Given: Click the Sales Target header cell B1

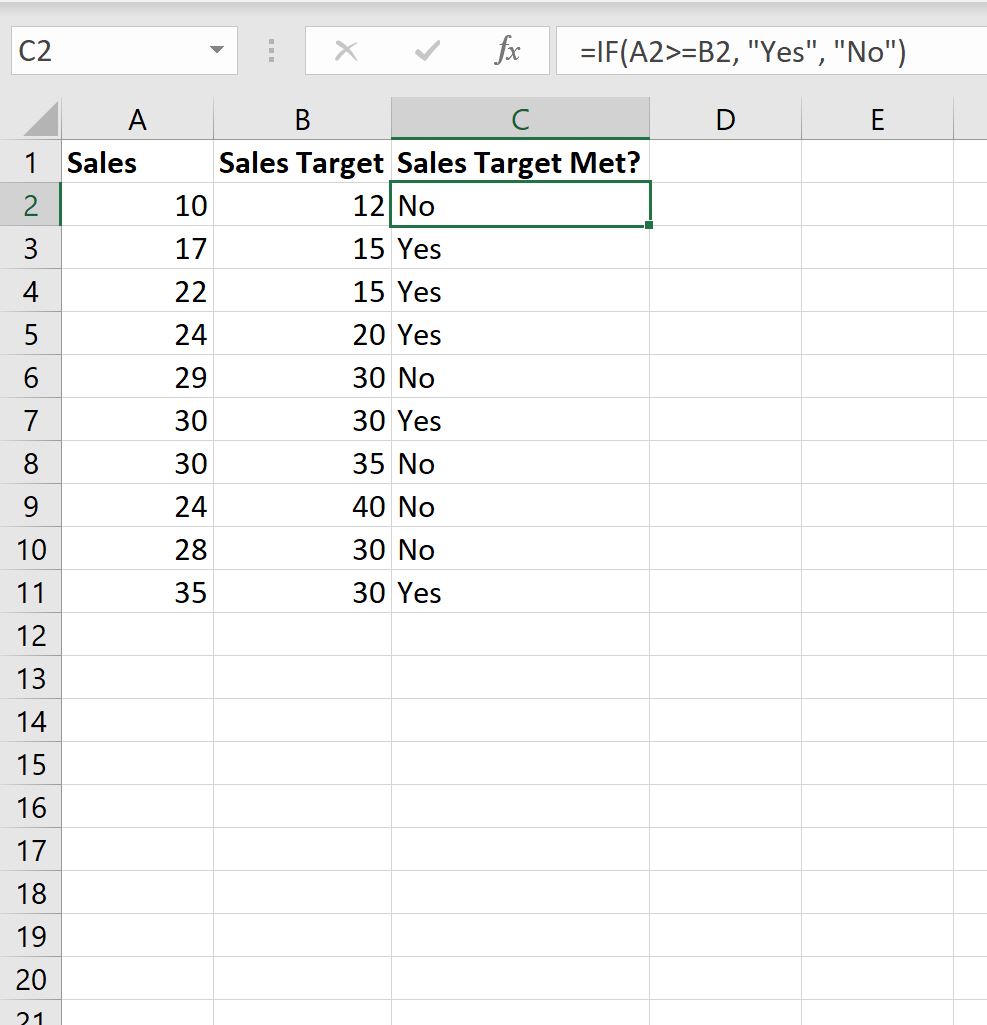Looking at the screenshot, I should click(302, 162).
